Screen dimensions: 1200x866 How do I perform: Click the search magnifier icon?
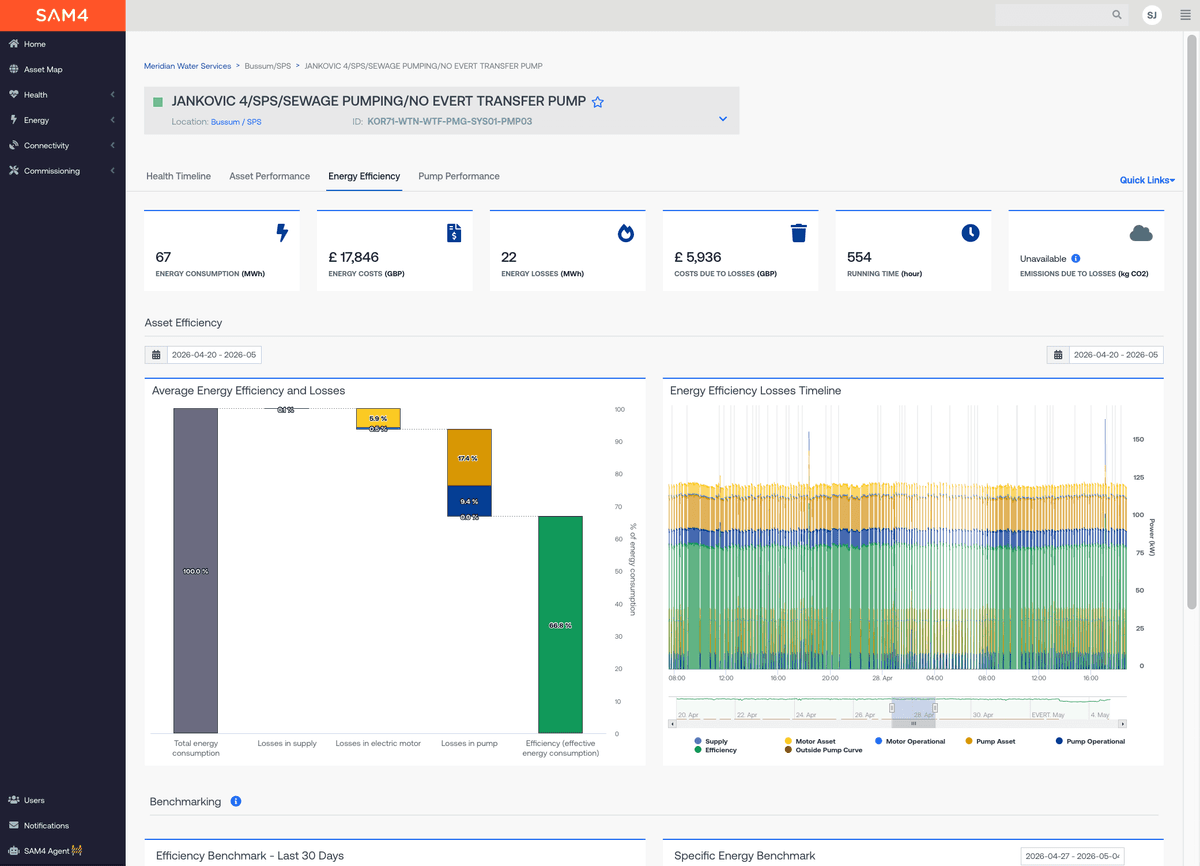tap(1117, 15)
